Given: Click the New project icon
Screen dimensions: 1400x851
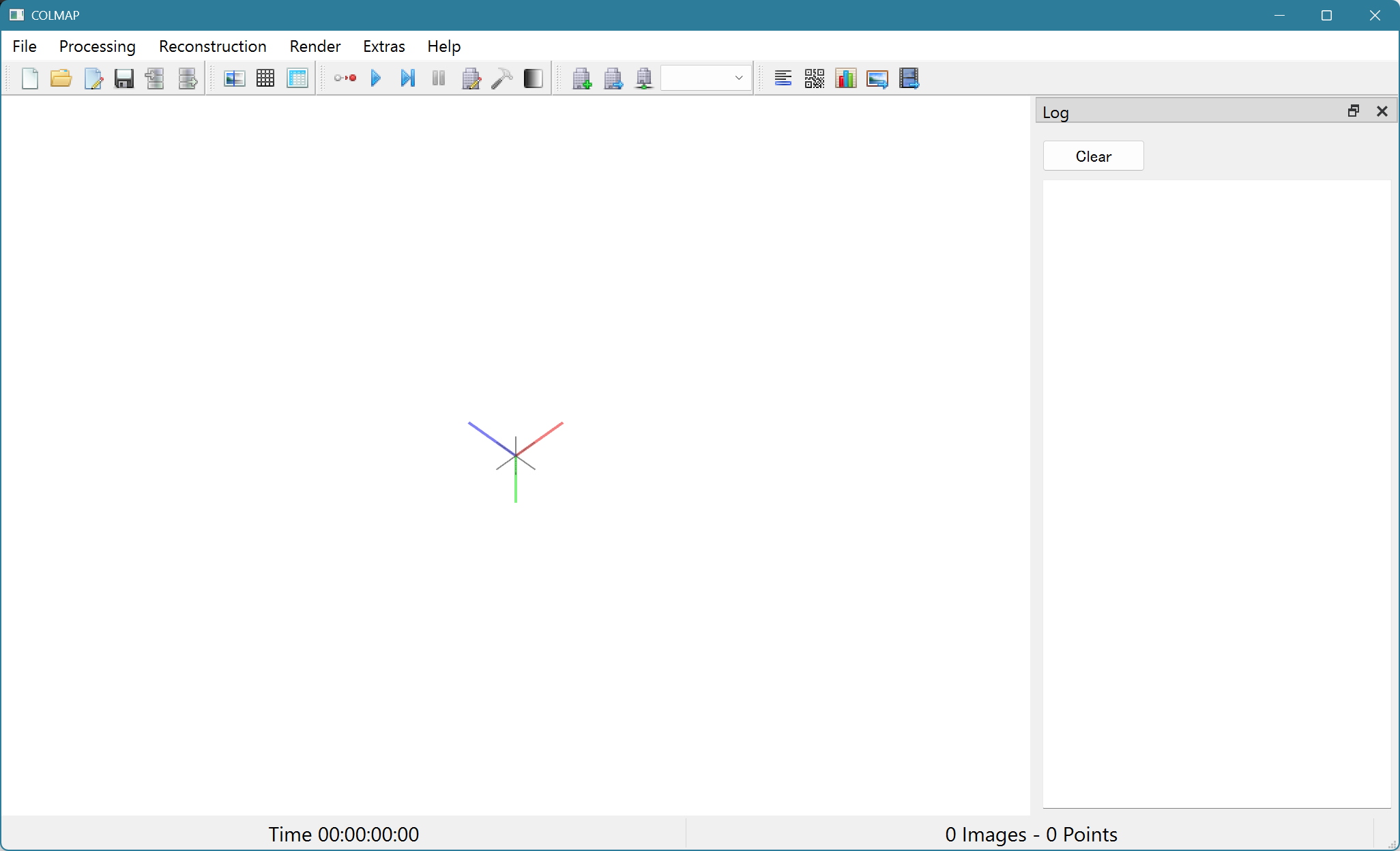Looking at the screenshot, I should [x=30, y=78].
